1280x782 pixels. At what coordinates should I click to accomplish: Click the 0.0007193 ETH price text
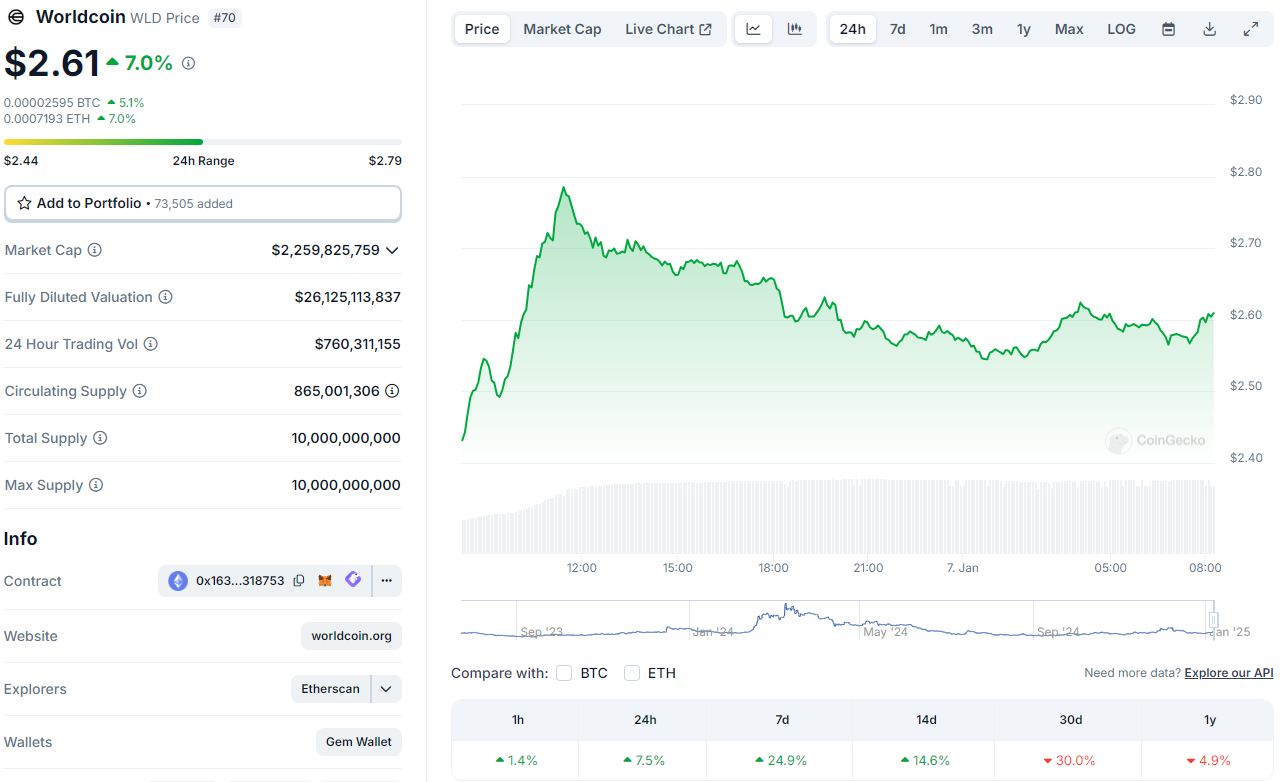tap(47, 118)
